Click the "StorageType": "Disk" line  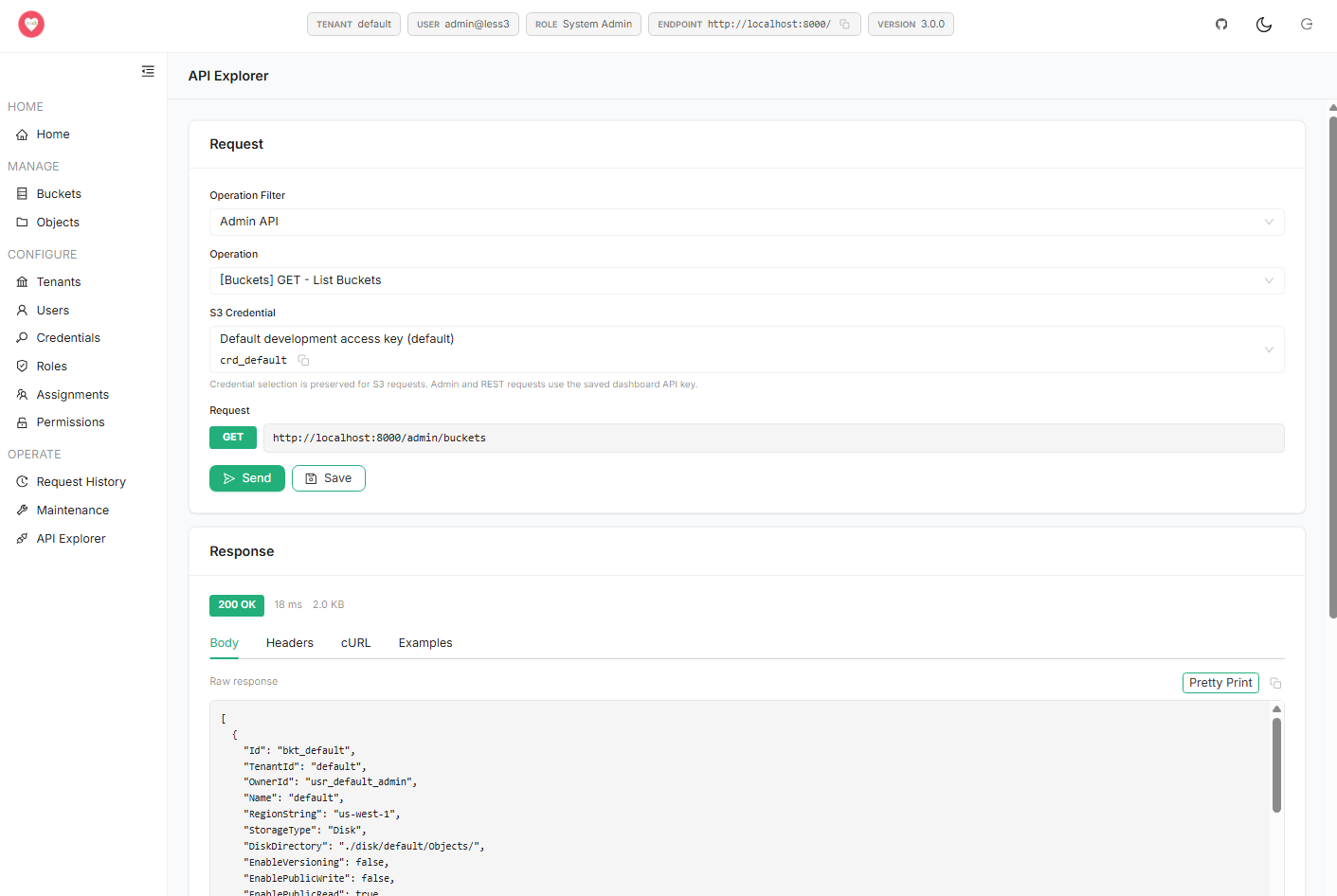(305, 831)
